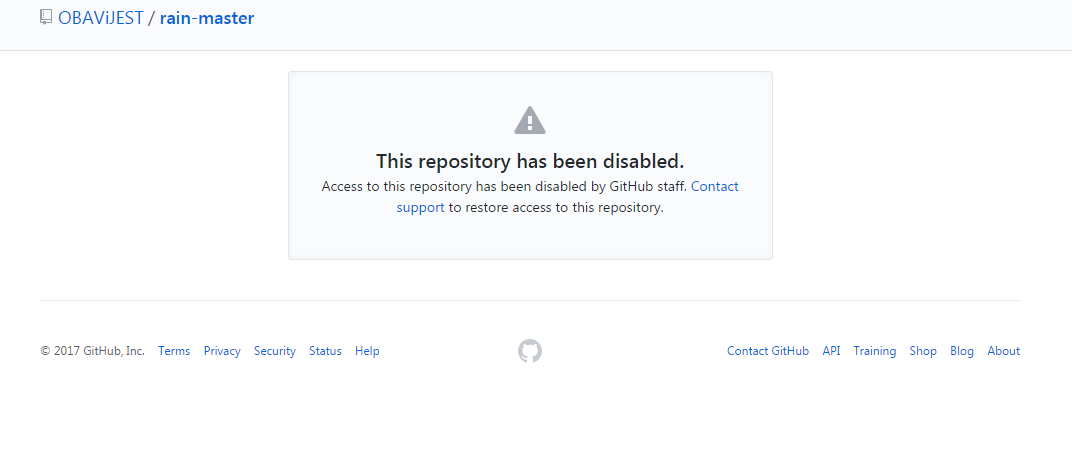Open the Blog footer link

(x=962, y=351)
